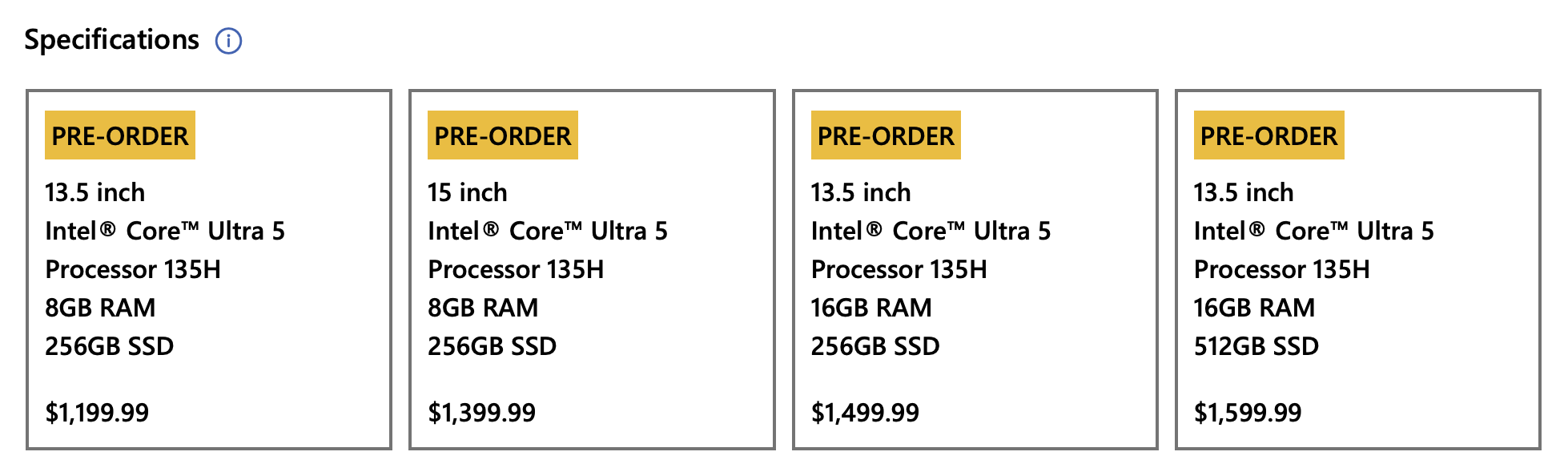Click PRE-ORDER badge on the 15 inch card
The image size is (1568, 476).
503,135
